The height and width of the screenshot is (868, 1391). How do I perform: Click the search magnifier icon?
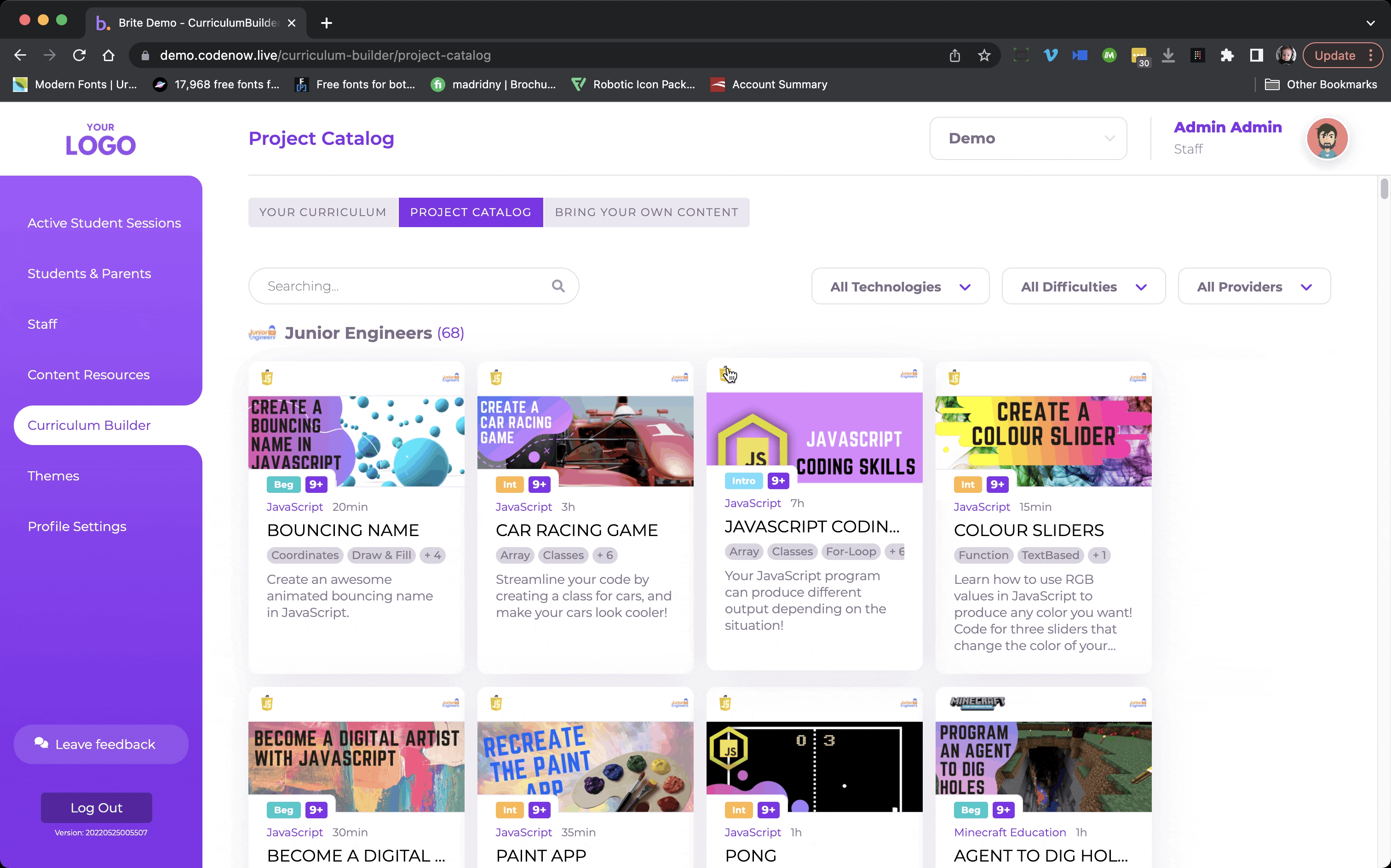558,286
